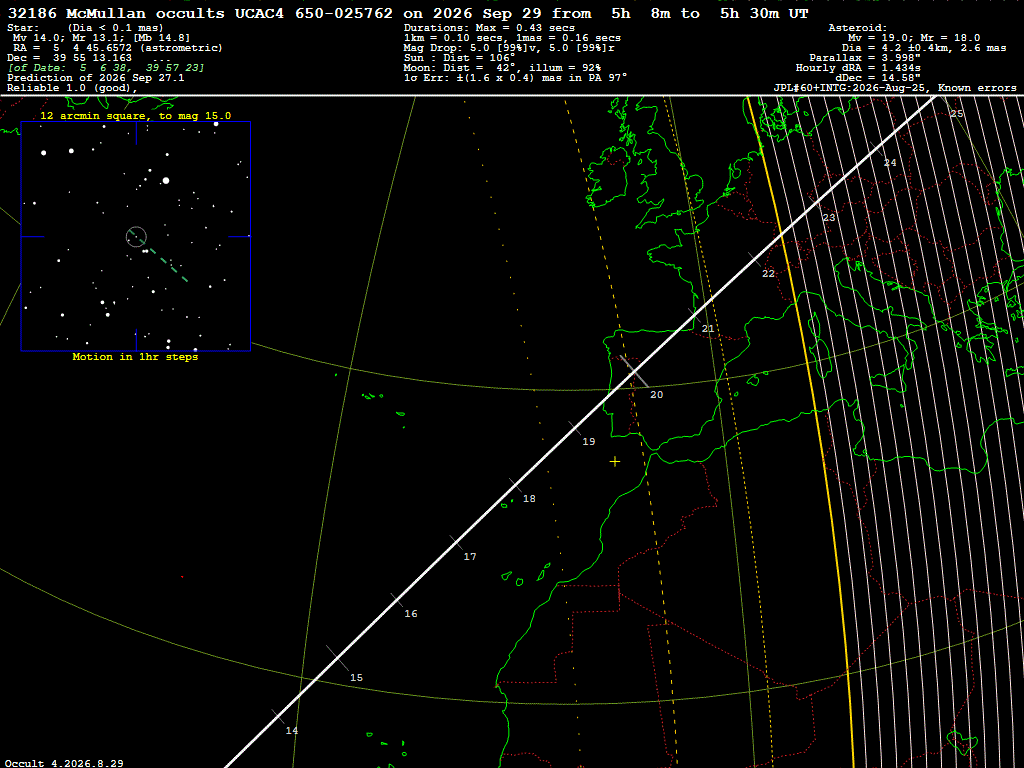Click time marker 21 on path
Image resolution: width=1024 pixels, height=768 pixels.
pos(708,328)
